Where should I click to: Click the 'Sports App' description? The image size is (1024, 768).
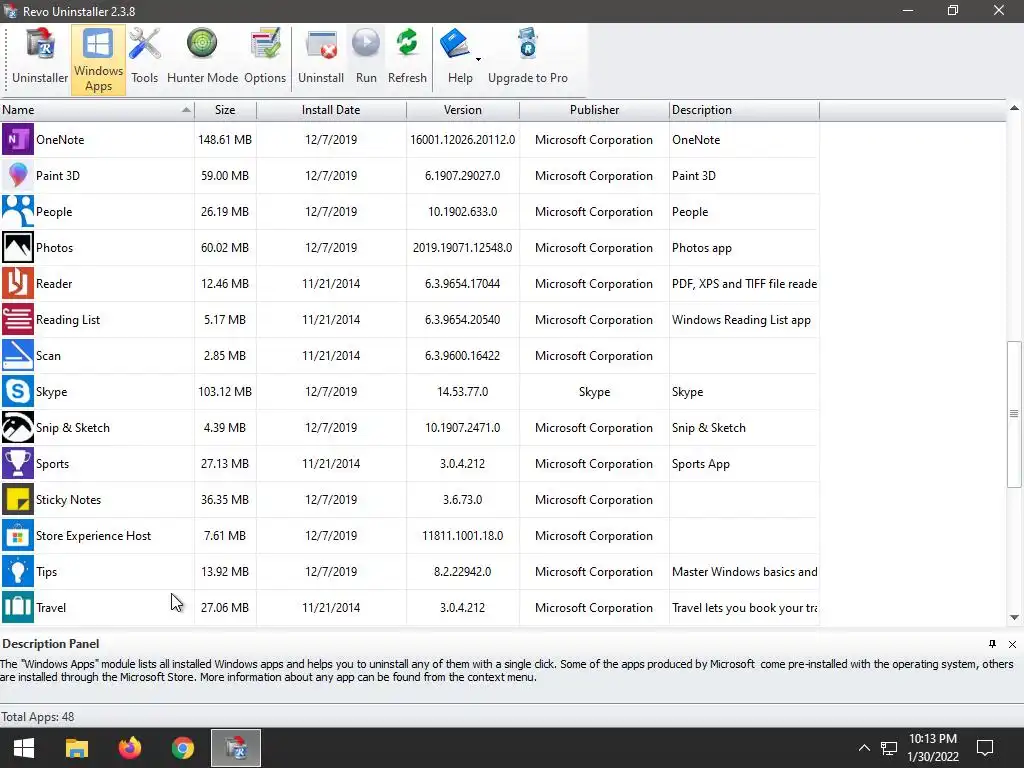point(701,464)
